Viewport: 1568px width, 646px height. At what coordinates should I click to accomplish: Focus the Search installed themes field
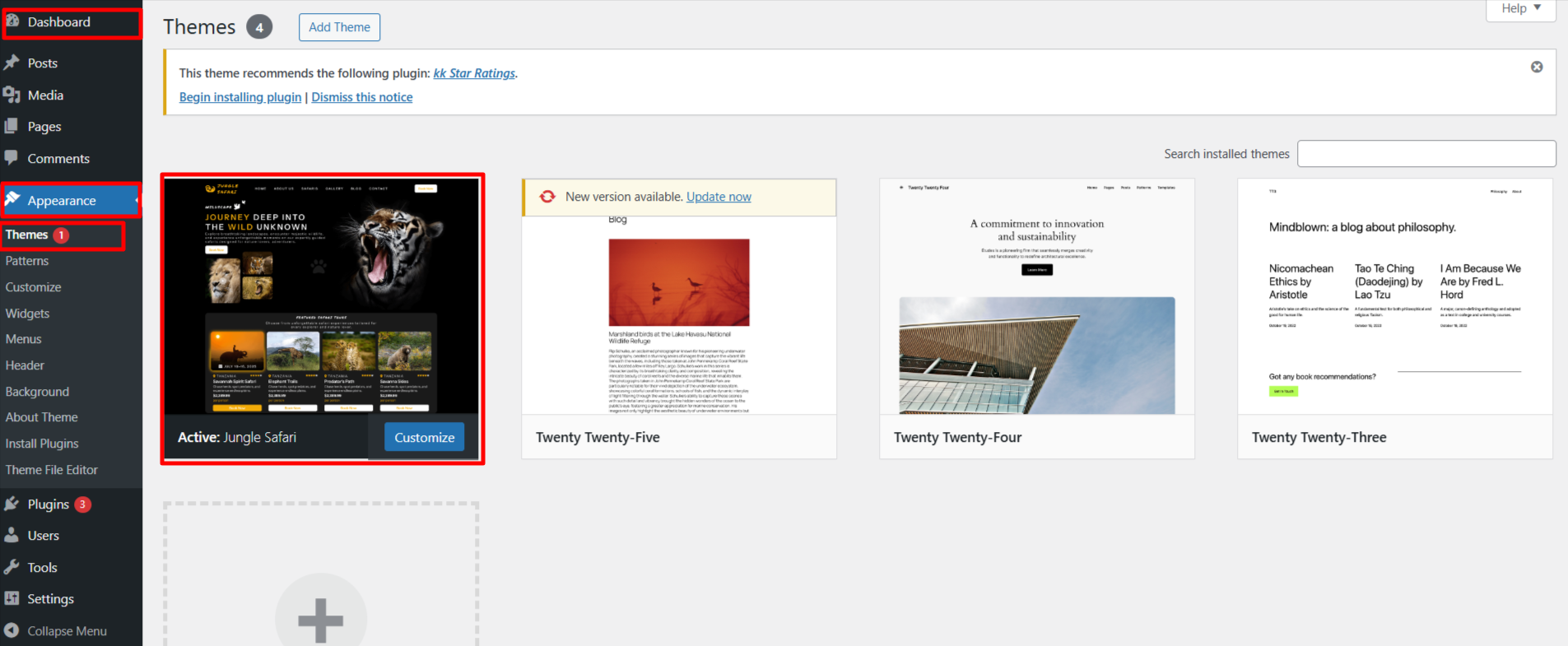pyautogui.click(x=1426, y=154)
